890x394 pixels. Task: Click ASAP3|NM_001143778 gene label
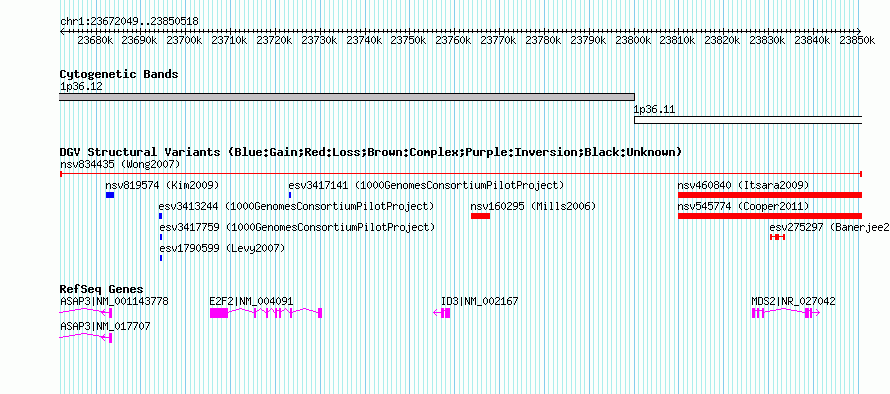point(114,301)
